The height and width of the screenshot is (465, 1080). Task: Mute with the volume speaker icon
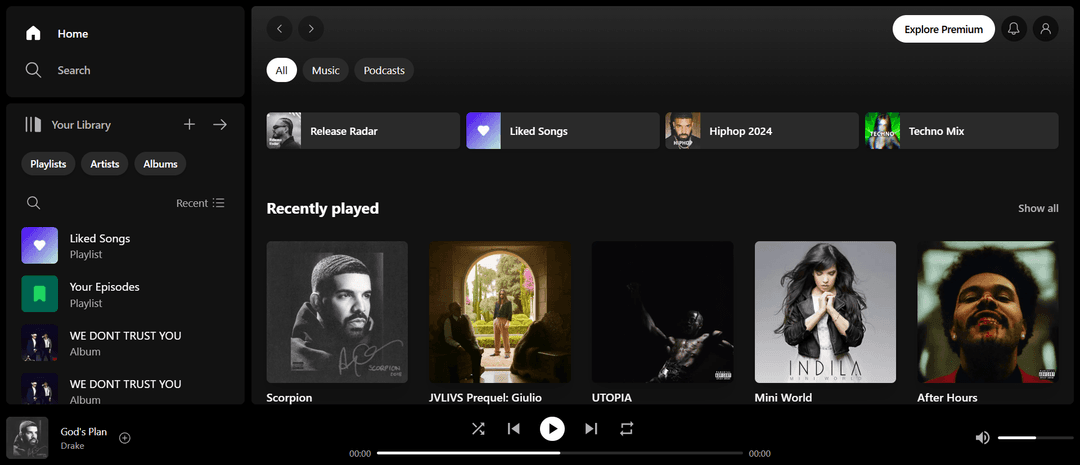tap(983, 437)
